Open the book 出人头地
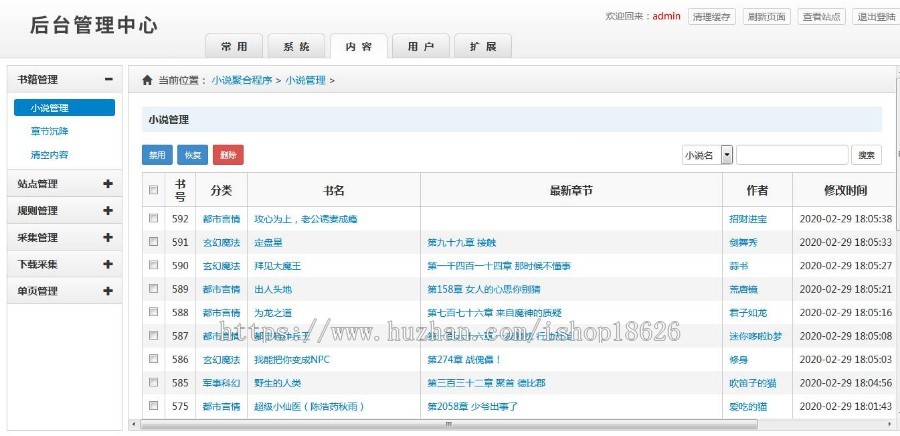Screen dimensions: 900x436 click(273, 290)
